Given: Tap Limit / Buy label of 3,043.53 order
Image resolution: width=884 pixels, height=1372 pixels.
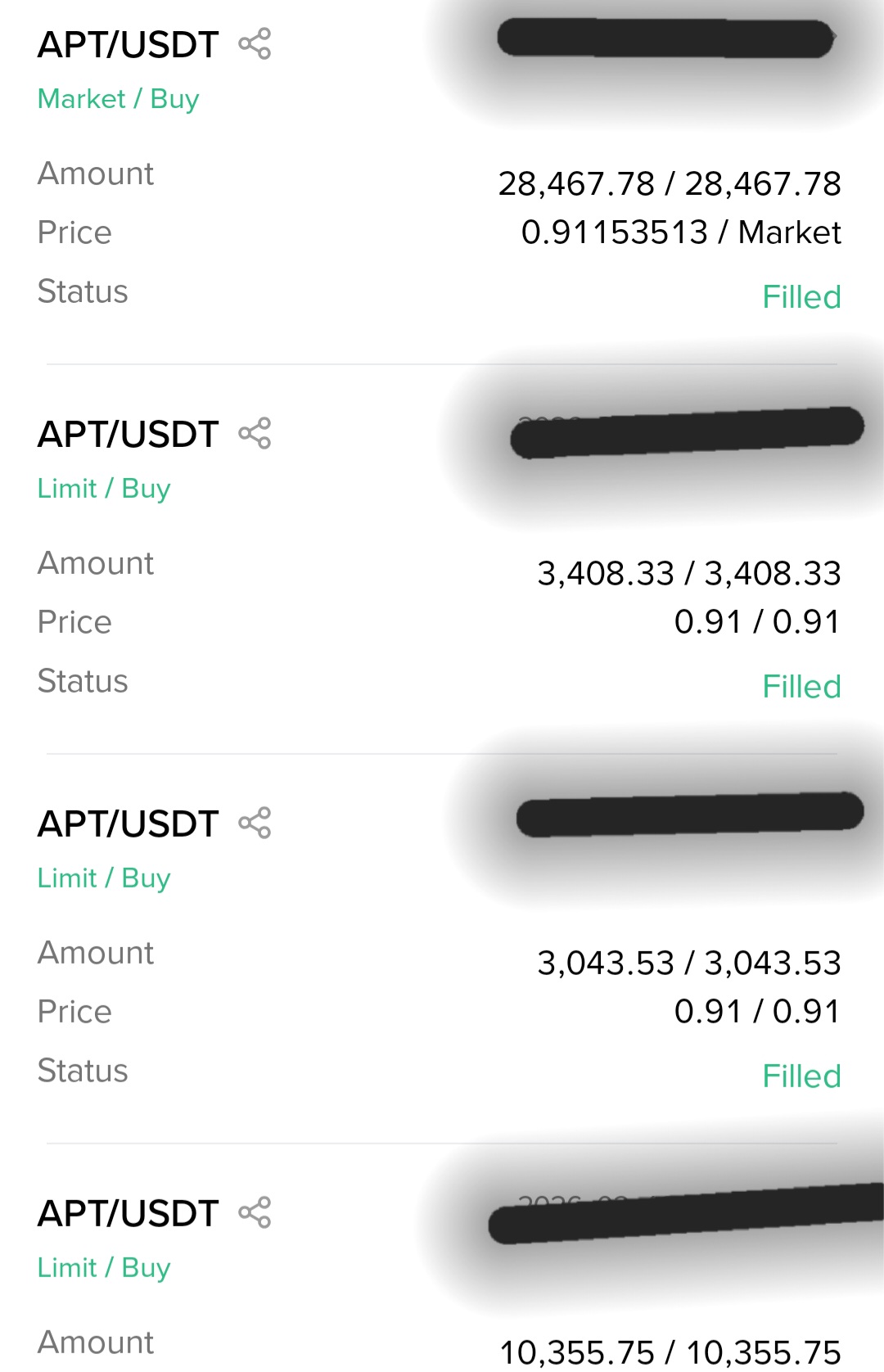Looking at the screenshot, I should 104,878.
